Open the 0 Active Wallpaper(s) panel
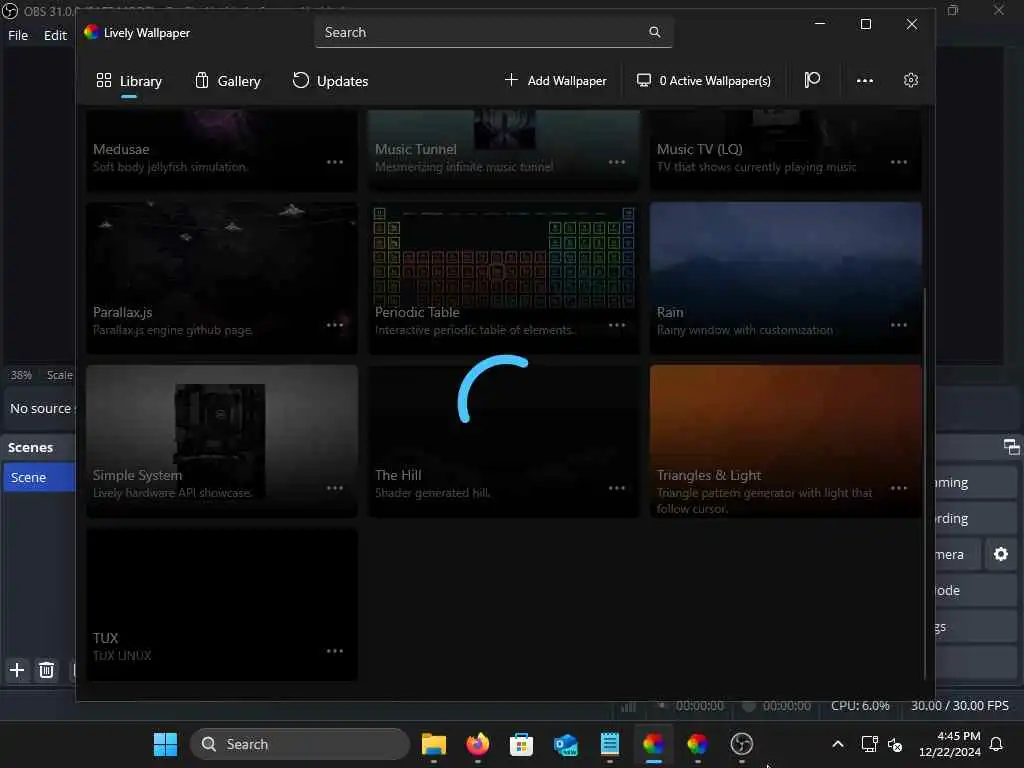Viewport: 1024px width, 768px height. [x=704, y=80]
